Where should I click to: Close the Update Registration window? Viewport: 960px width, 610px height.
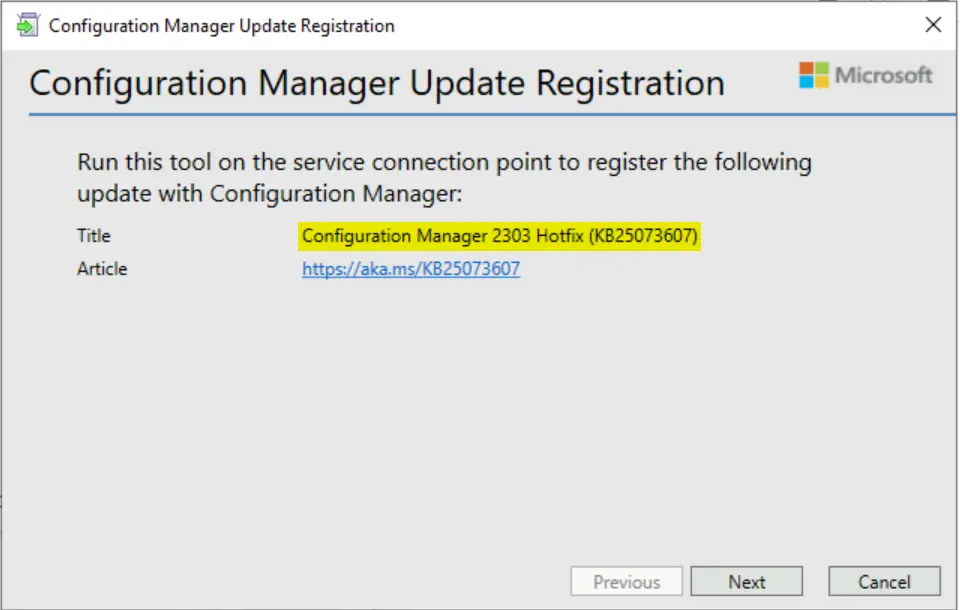click(x=933, y=25)
